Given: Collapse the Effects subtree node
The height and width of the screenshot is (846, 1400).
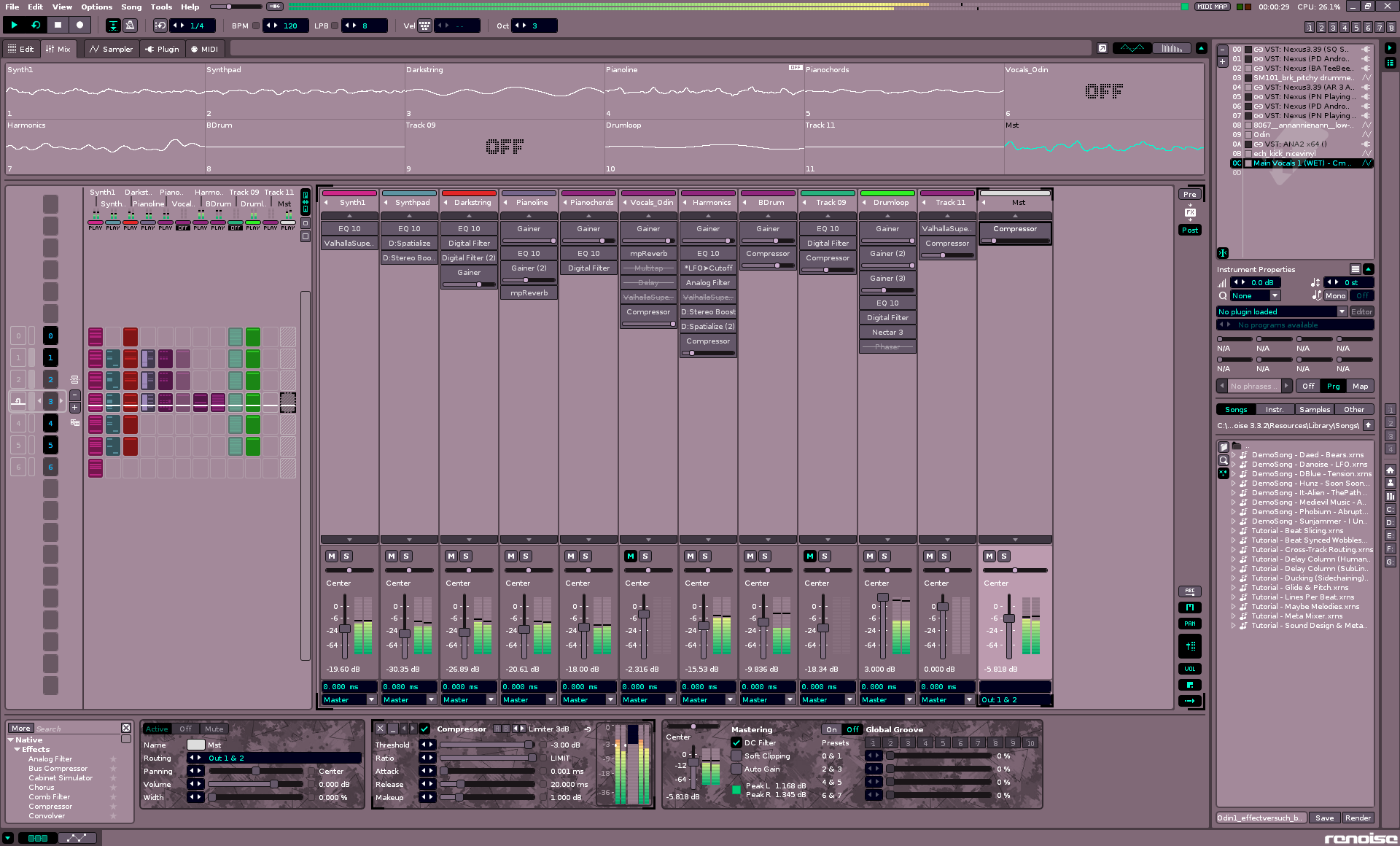Looking at the screenshot, I should pos(17,749).
